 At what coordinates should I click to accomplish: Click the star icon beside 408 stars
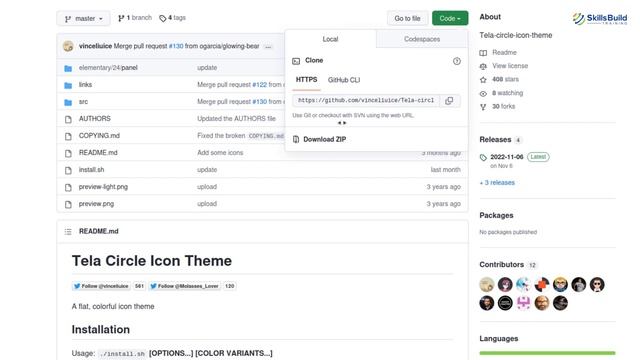(483, 80)
